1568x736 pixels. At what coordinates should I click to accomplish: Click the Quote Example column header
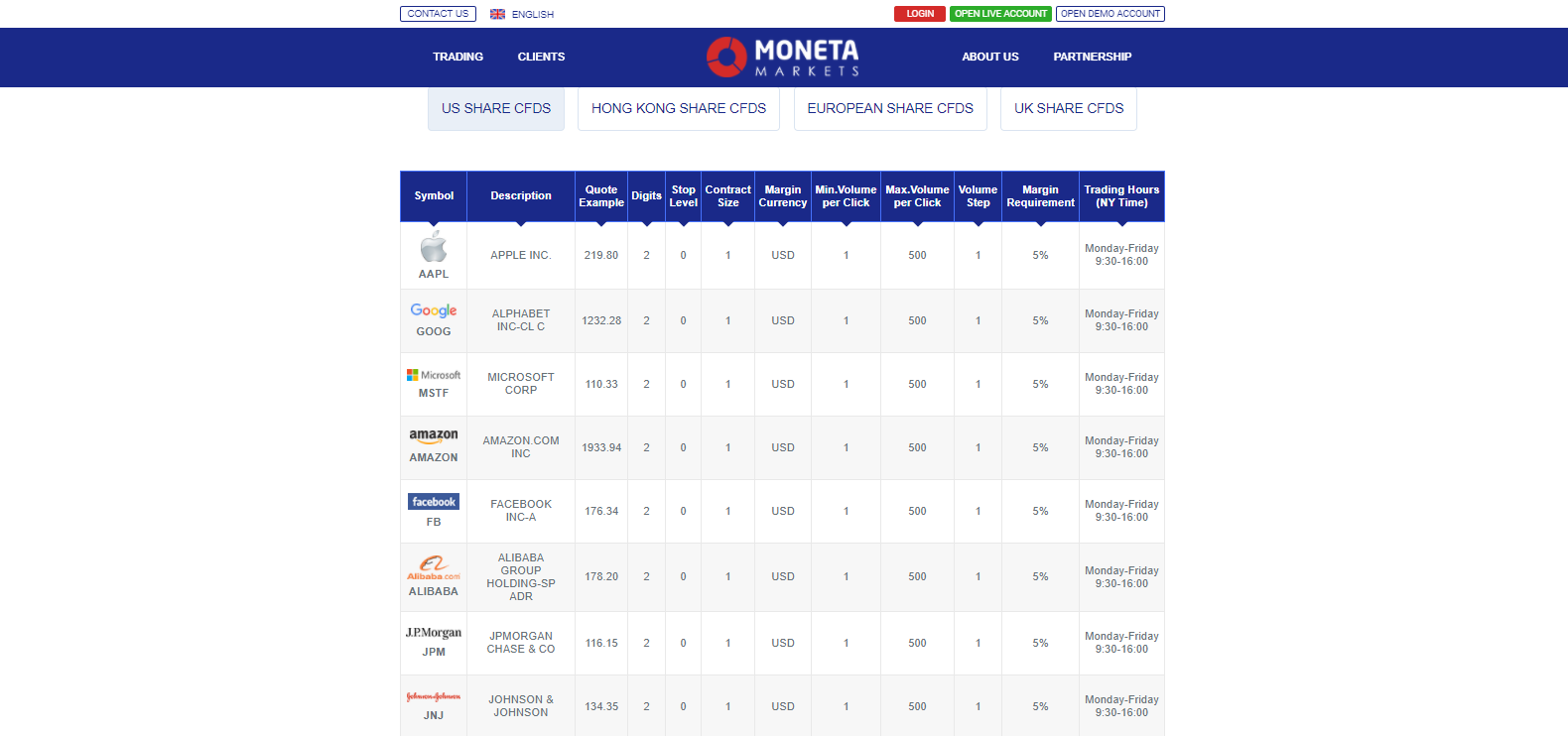tap(601, 195)
